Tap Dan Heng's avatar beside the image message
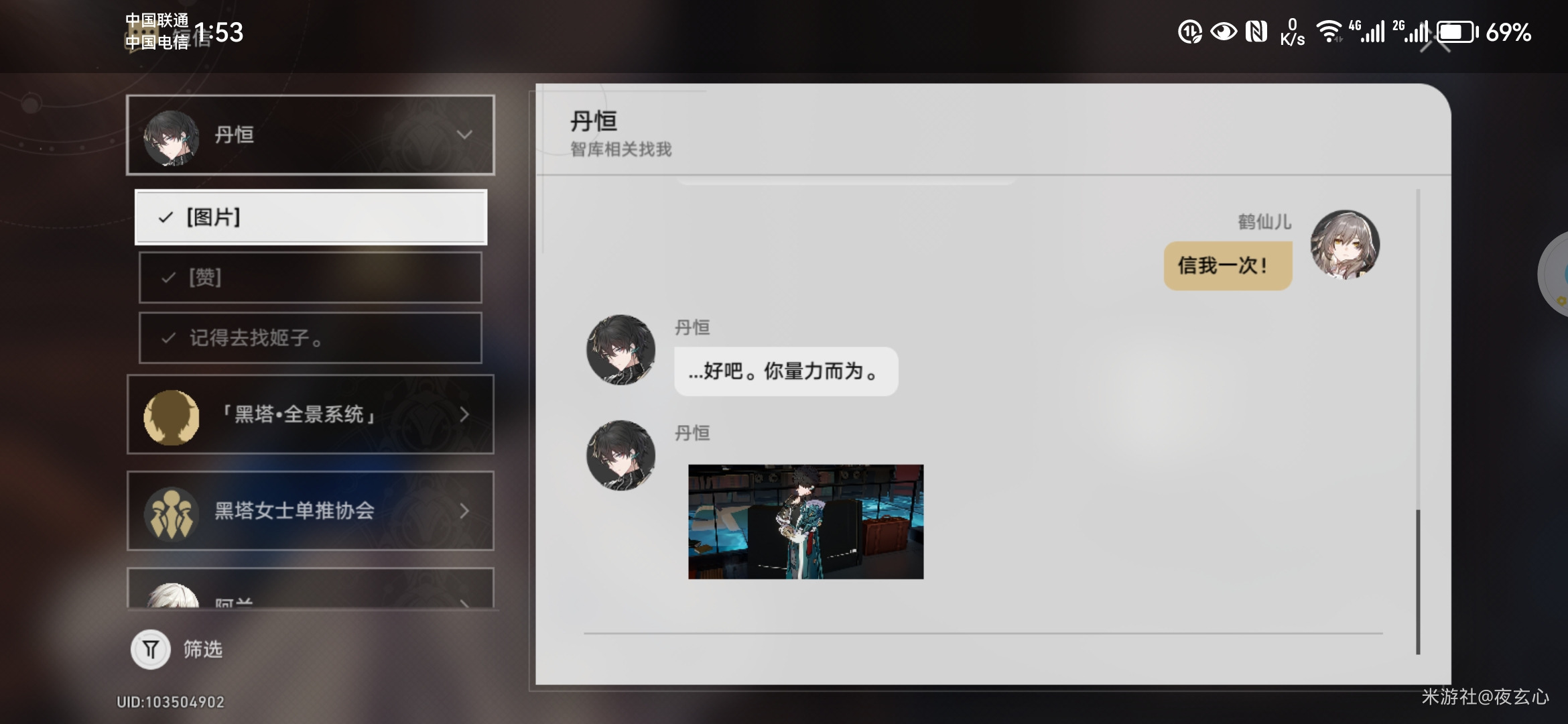 [621, 455]
